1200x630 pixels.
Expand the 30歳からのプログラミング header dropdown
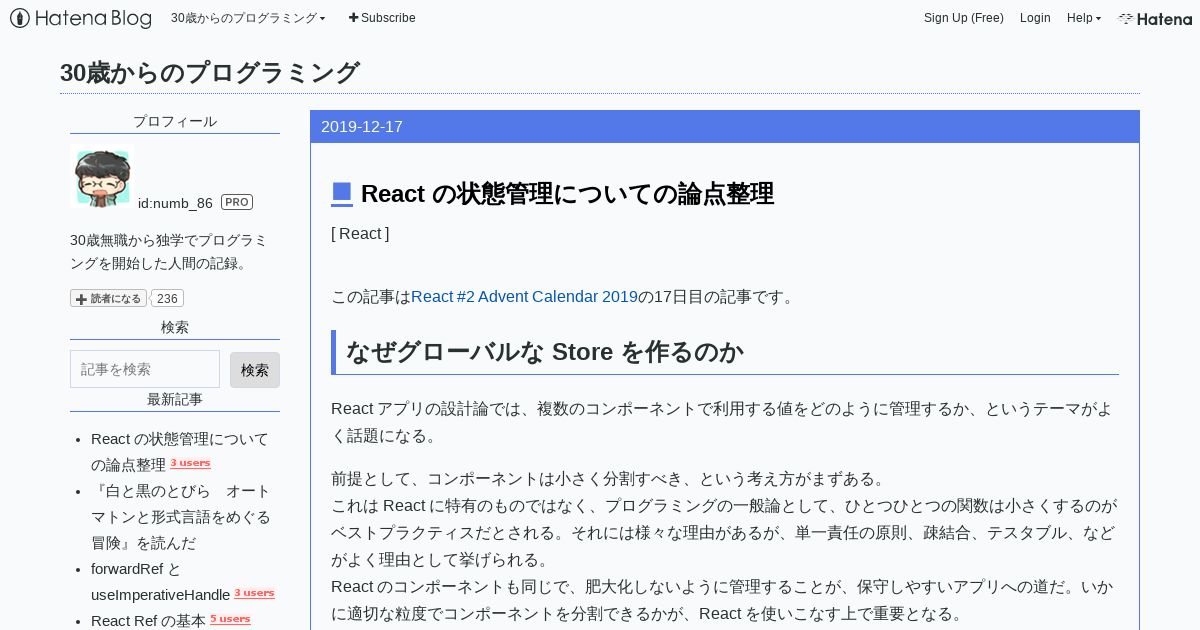248,18
